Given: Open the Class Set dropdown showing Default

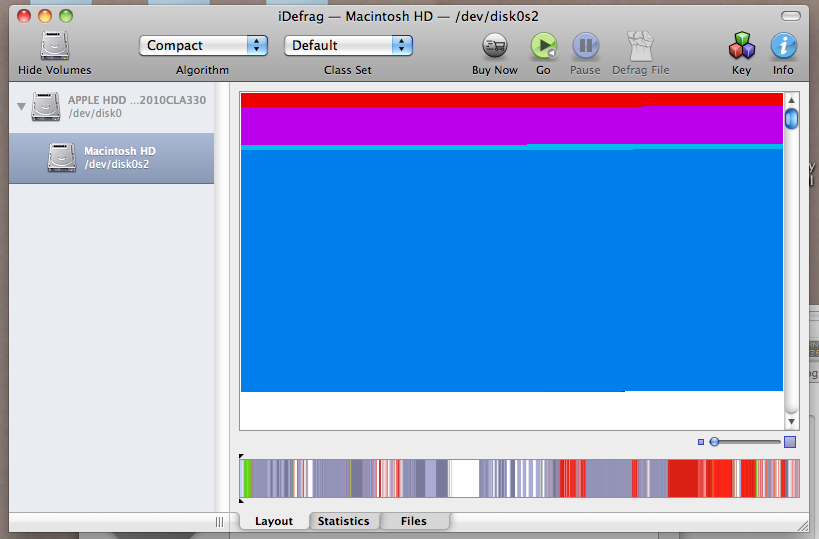Looking at the screenshot, I should pyautogui.click(x=348, y=45).
